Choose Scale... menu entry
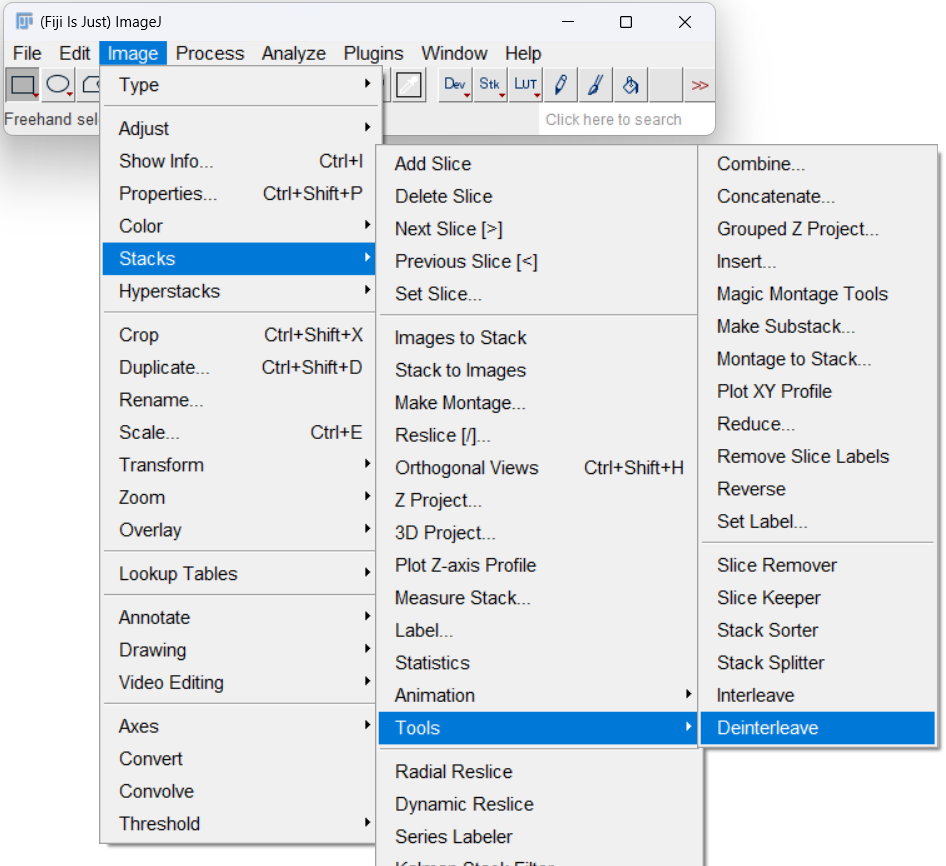 click(x=240, y=432)
